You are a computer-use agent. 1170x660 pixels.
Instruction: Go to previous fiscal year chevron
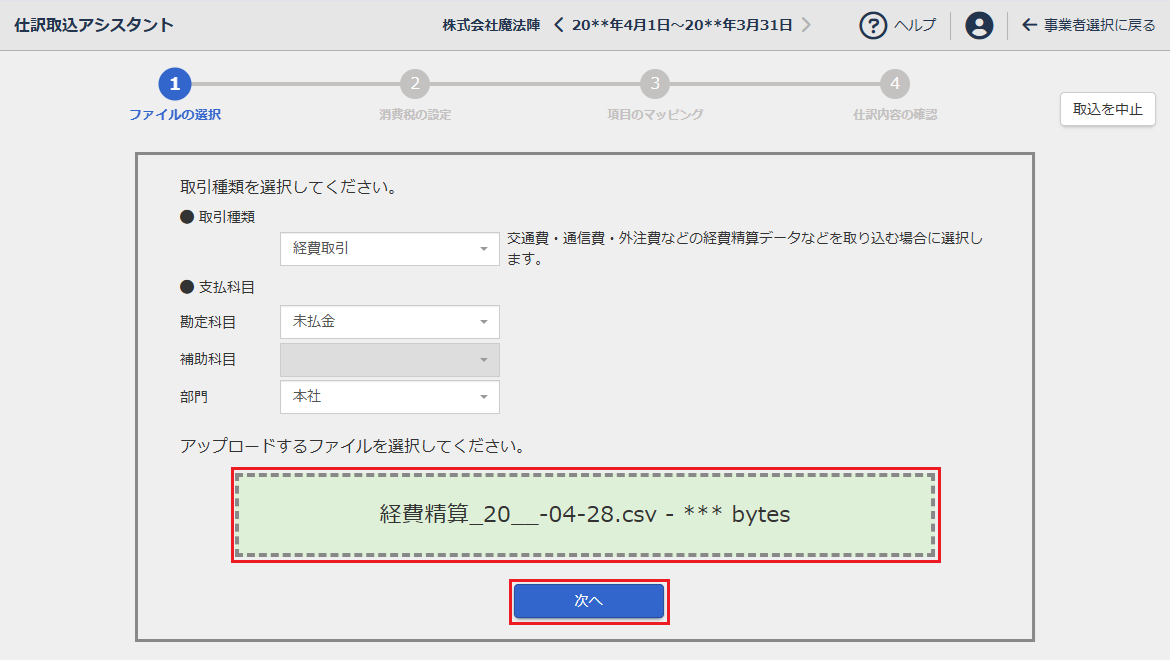coord(559,25)
